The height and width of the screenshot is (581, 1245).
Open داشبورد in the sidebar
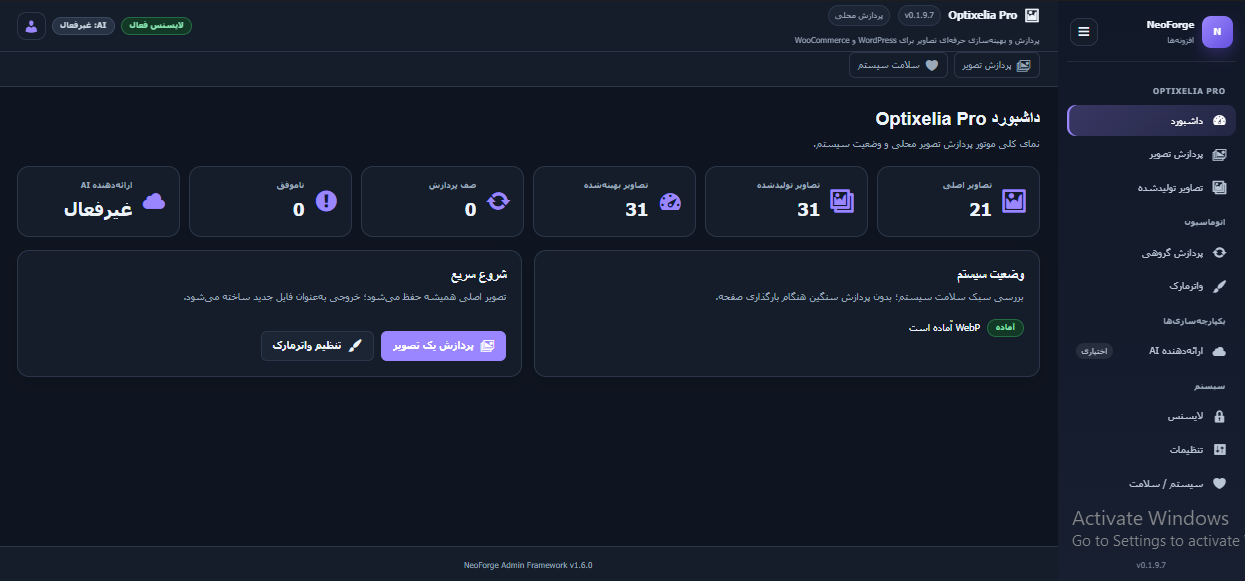1152,121
